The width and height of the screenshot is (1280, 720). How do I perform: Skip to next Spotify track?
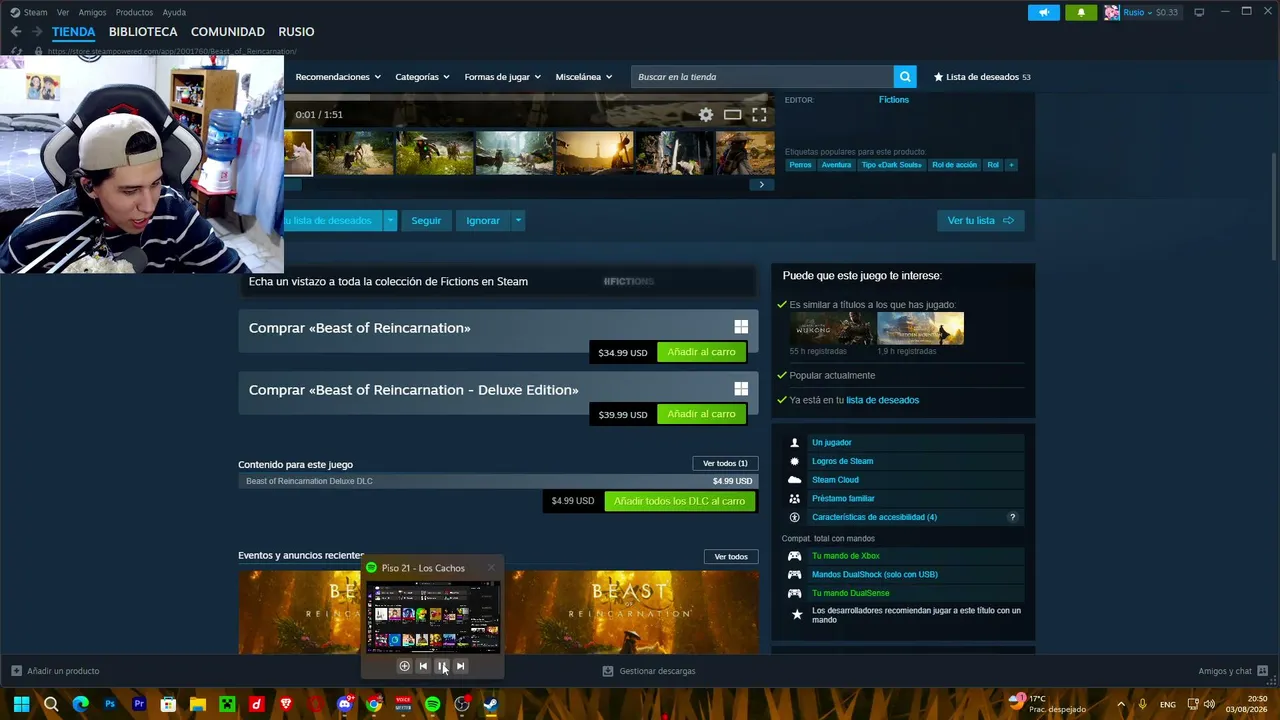tap(461, 666)
